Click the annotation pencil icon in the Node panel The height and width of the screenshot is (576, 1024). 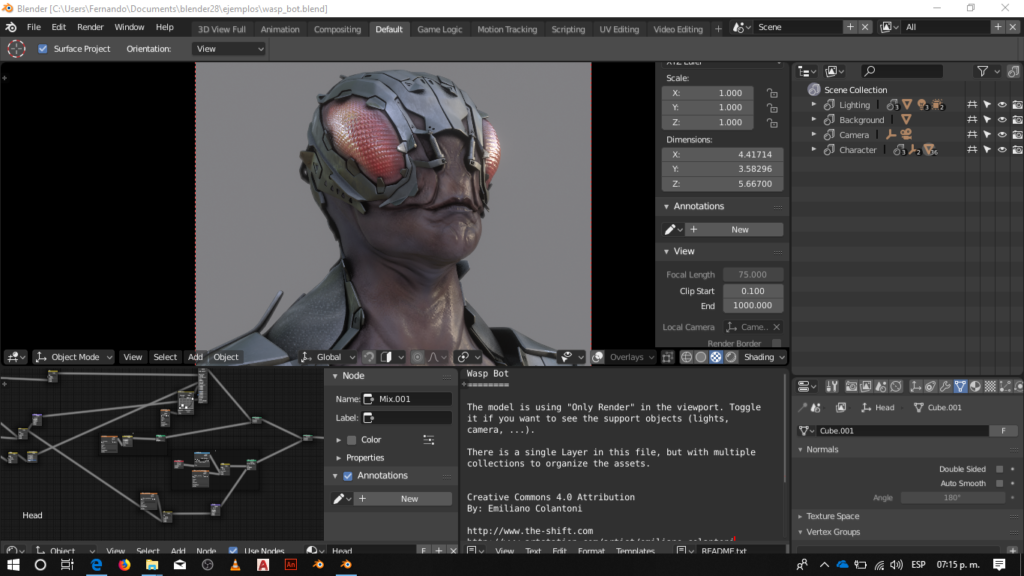338,498
